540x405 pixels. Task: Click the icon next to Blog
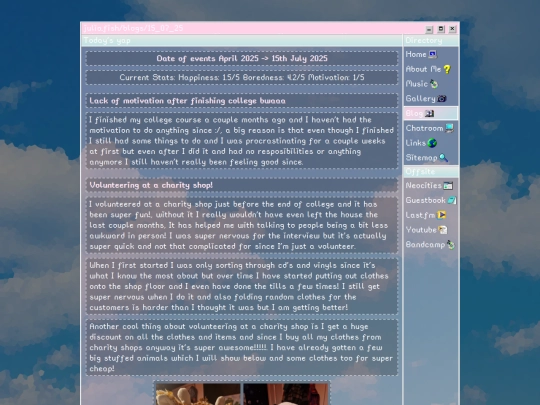coord(429,113)
